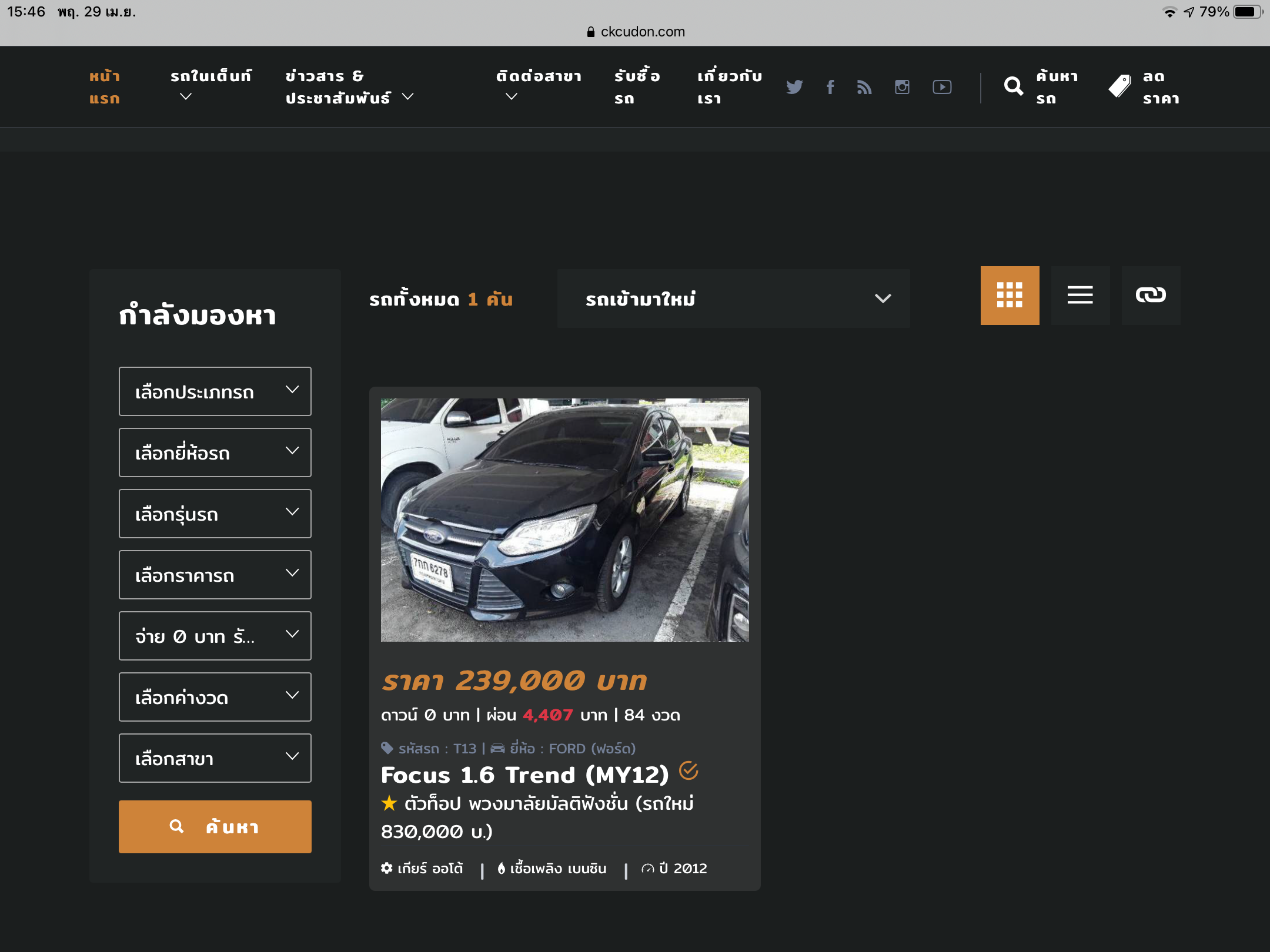
Task: Click the magnifier search car icon
Action: click(1014, 87)
